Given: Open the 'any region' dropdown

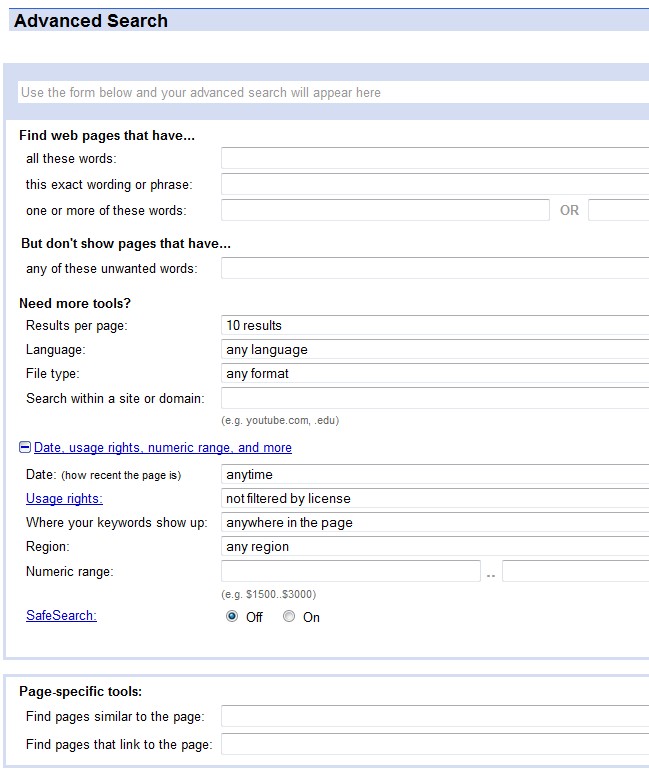Looking at the screenshot, I should [x=435, y=547].
